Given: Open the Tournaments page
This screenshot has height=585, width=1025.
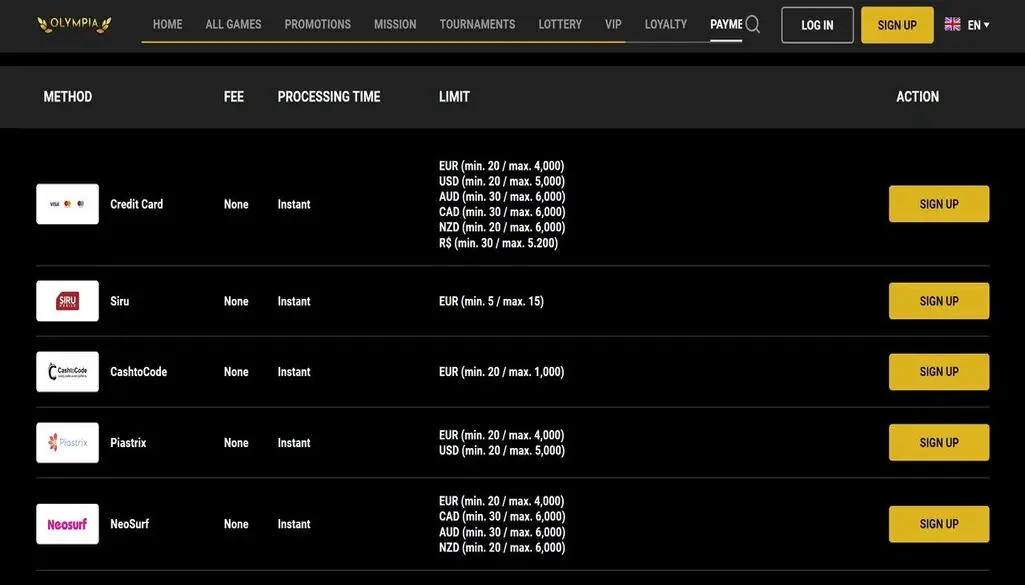Looking at the screenshot, I should click(x=477, y=24).
